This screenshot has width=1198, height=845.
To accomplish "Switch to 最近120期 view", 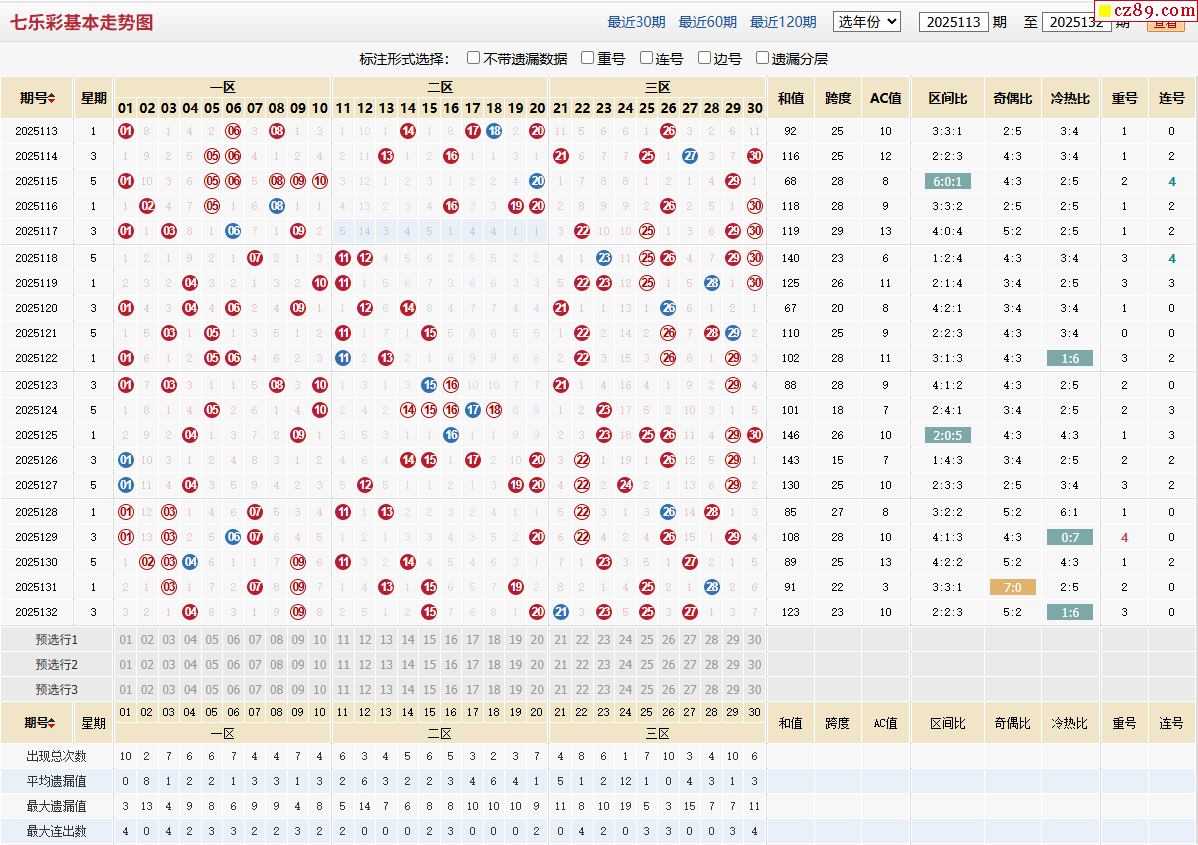I will pyautogui.click(x=783, y=22).
